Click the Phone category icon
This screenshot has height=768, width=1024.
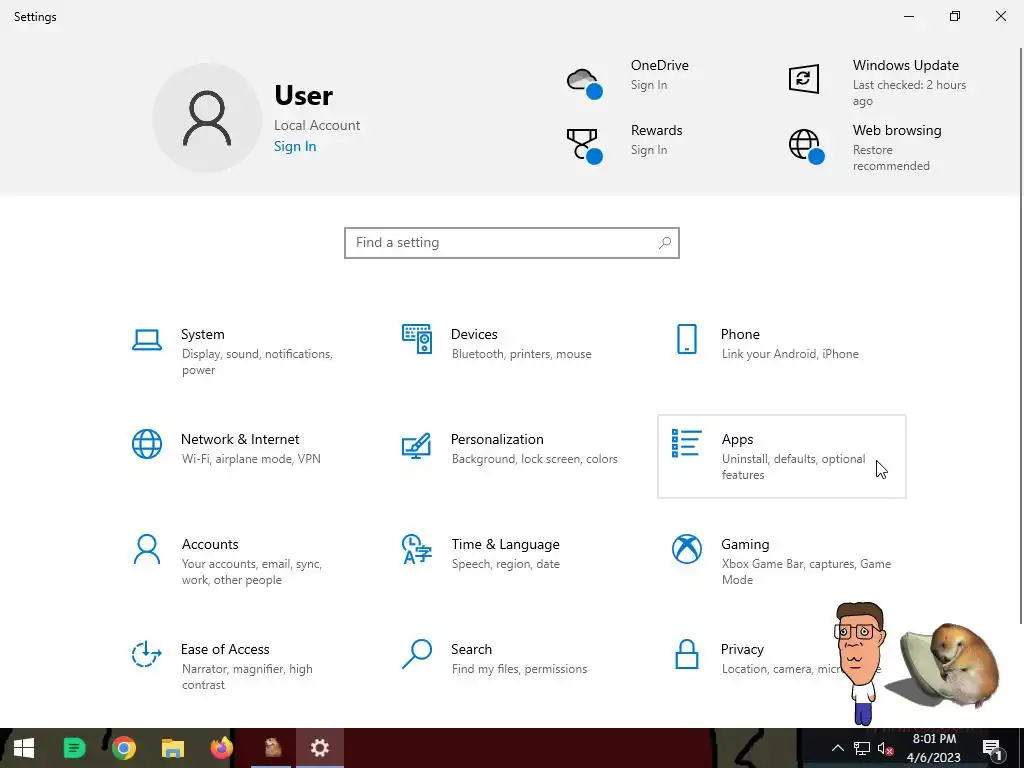coord(686,339)
